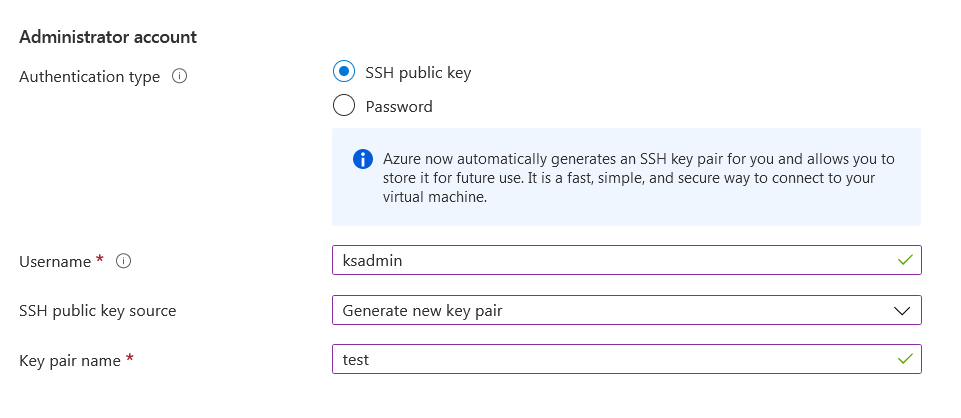Click the info icon next to Username
The width and height of the screenshot is (961, 418).
[x=124, y=261]
